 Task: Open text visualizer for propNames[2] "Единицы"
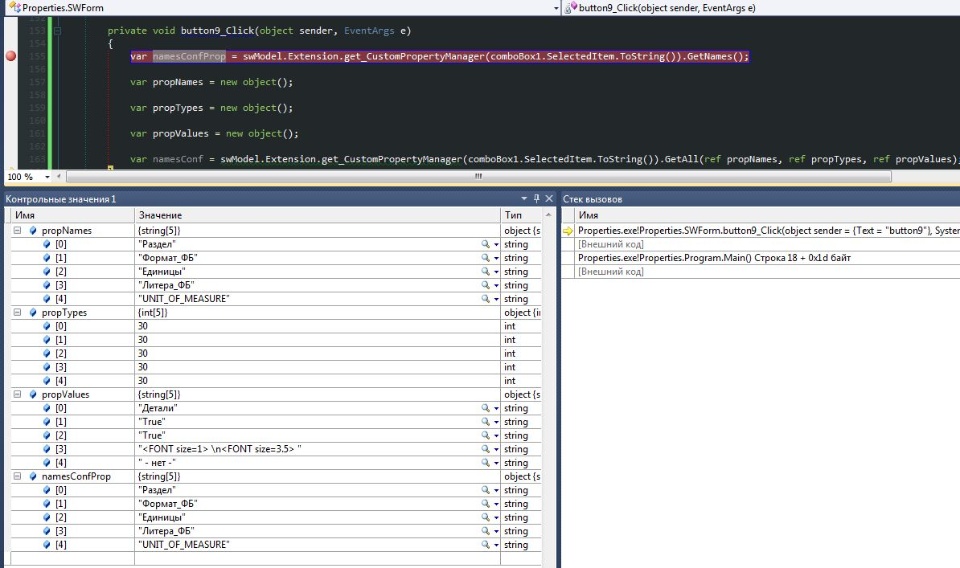pyautogui.click(x=486, y=272)
